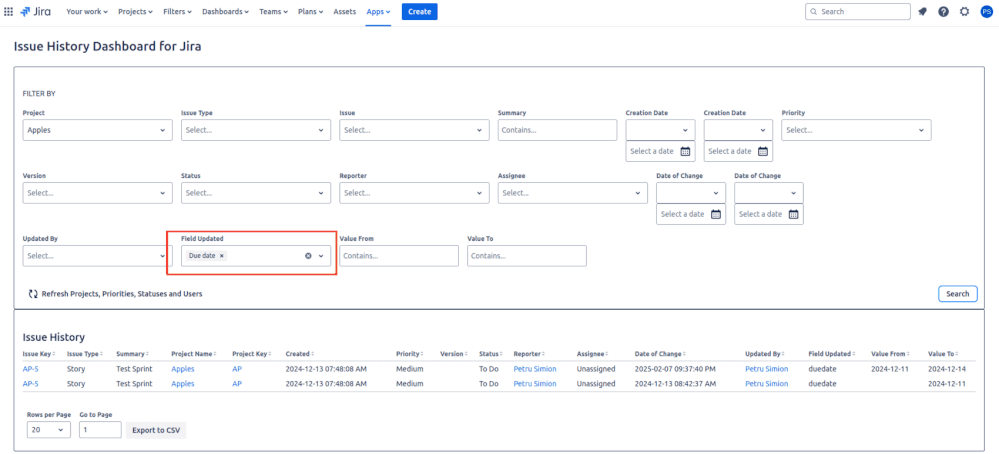This screenshot has width=999, height=454.
Task: Select the 2024-12-14 Value To cell
Action: (x=945, y=369)
